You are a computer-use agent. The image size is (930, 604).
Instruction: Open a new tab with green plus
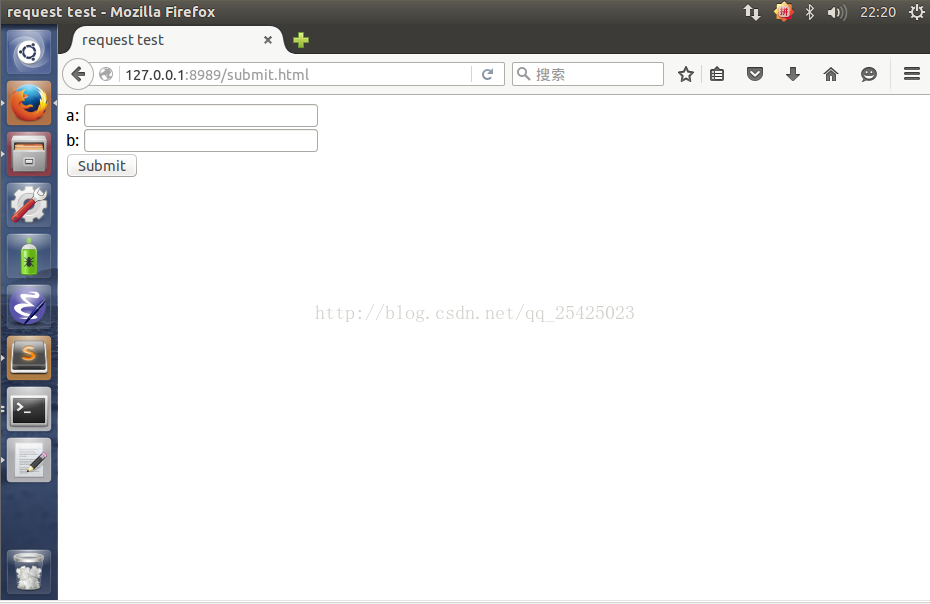[x=301, y=40]
